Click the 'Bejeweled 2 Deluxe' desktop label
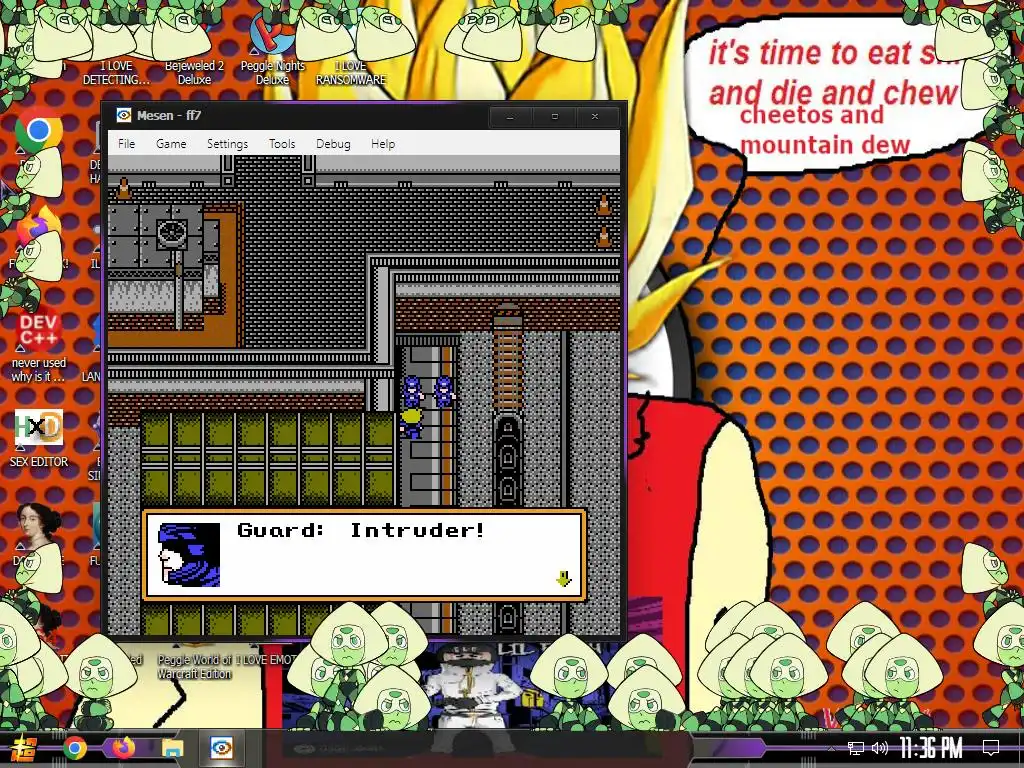This screenshot has height=768, width=1024. pyautogui.click(x=194, y=72)
